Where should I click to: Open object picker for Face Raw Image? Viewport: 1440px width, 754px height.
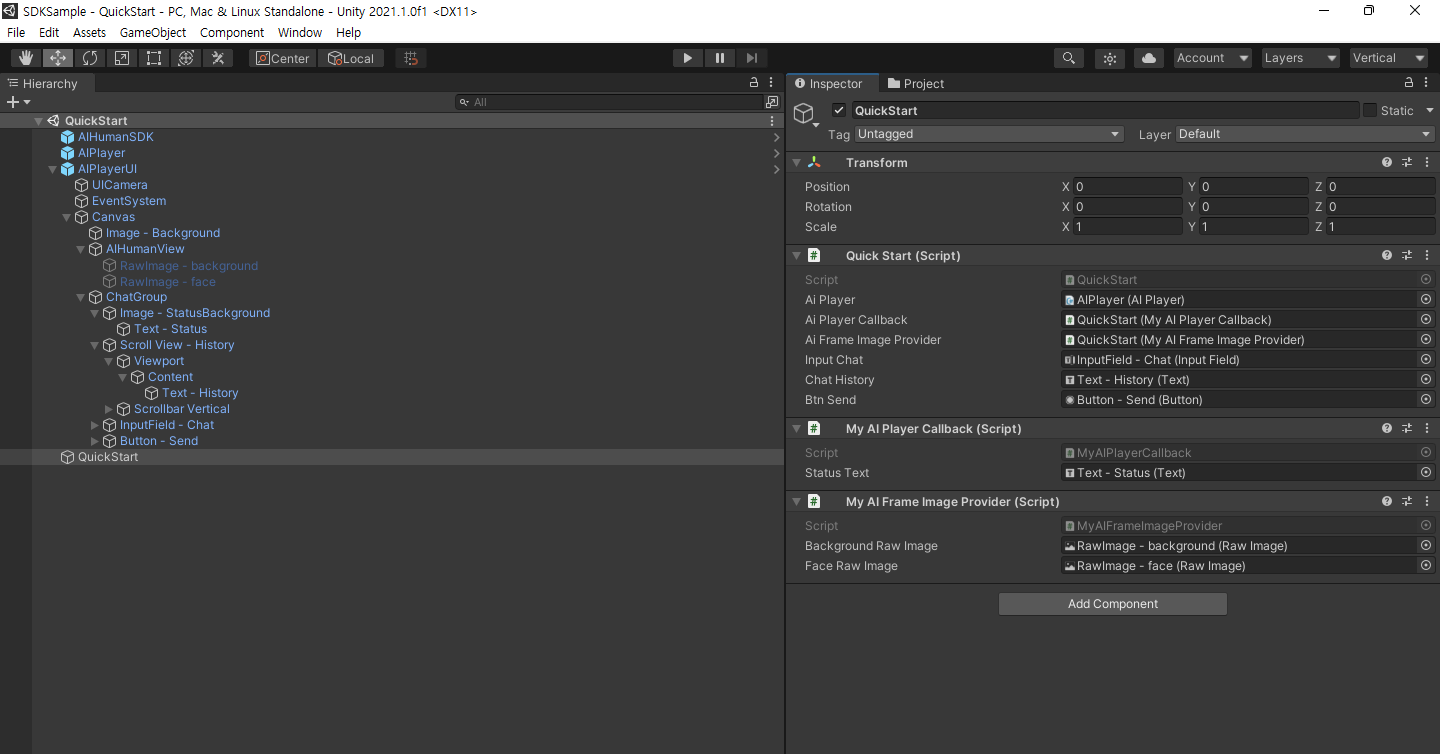point(1426,565)
